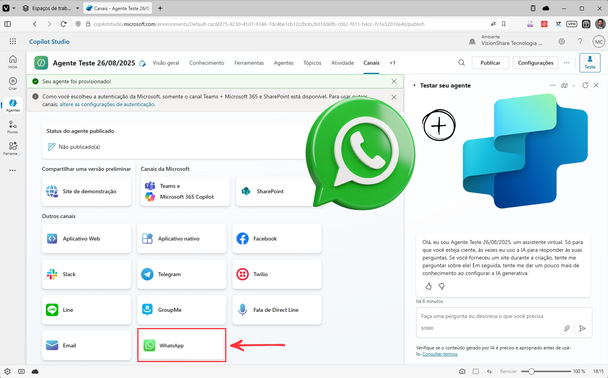Open Configurações button
Viewport: 608px width, 378px height.
(x=535, y=62)
